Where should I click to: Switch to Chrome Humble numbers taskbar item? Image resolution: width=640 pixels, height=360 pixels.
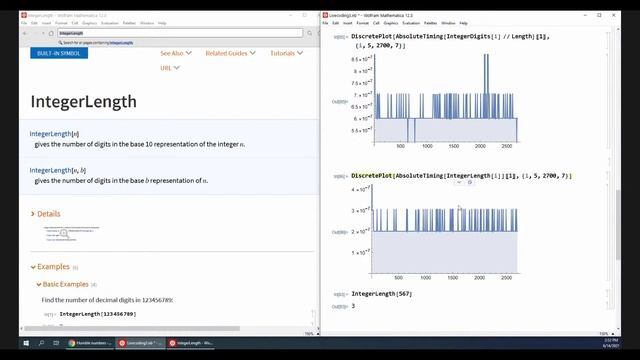click(x=90, y=343)
